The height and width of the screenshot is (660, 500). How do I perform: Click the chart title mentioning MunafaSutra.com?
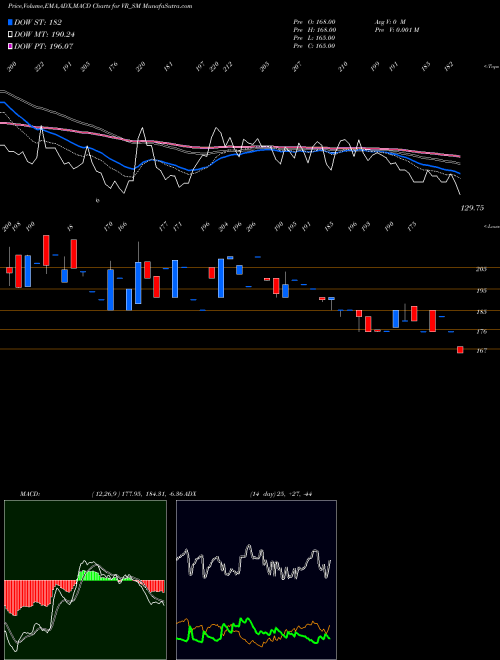pos(100,6)
